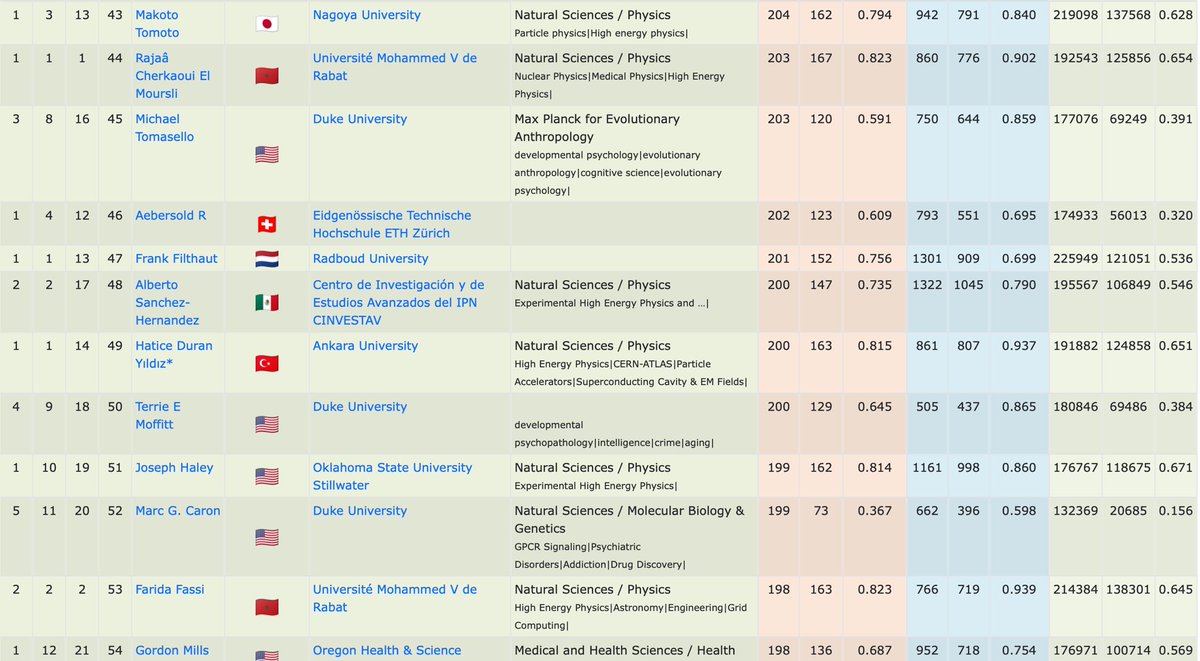Open Duke University link in Michael Tomasello row
The image size is (1200, 661).
(x=360, y=119)
